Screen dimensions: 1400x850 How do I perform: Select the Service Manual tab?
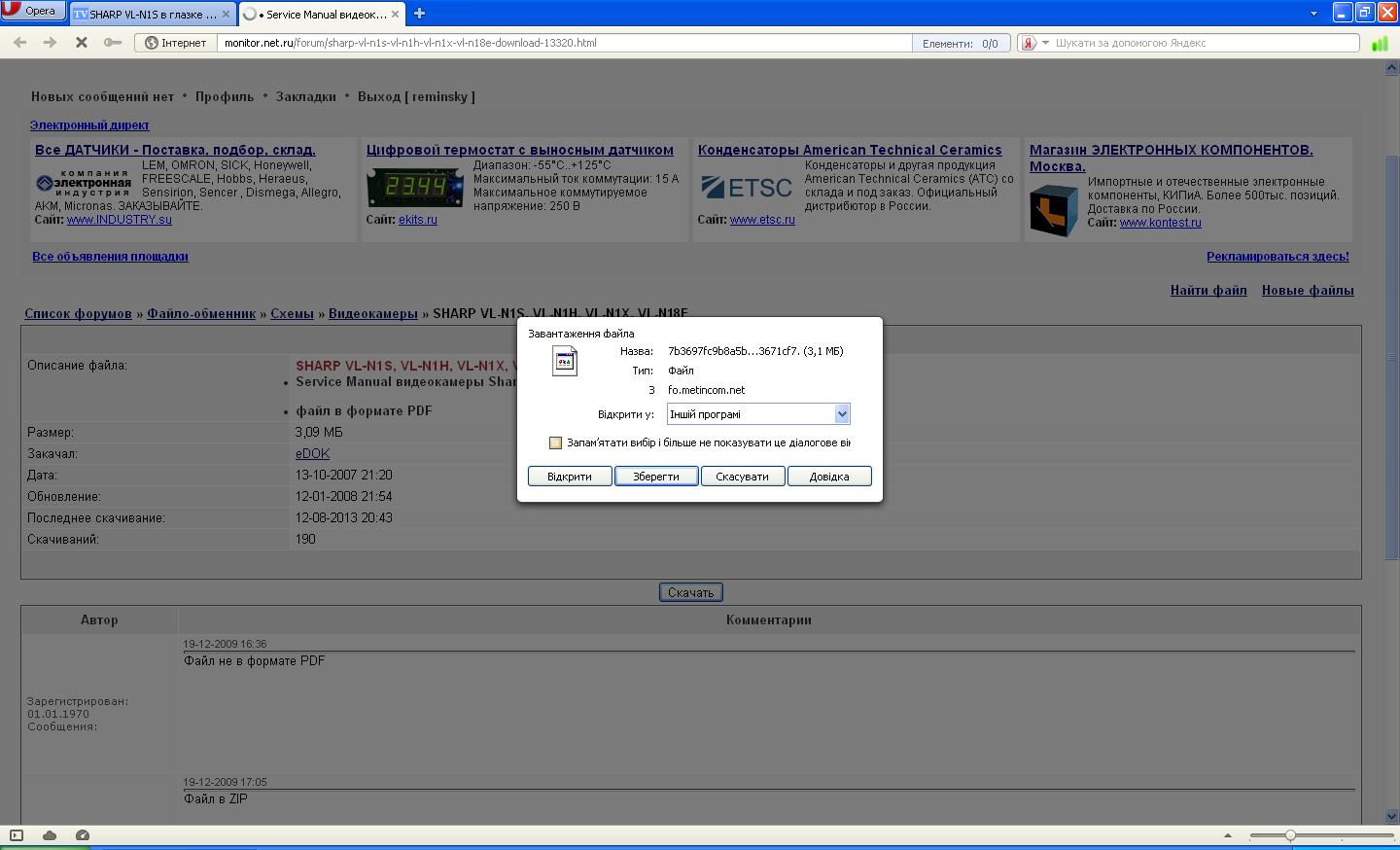pyautogui.click(x=321, y=15)
